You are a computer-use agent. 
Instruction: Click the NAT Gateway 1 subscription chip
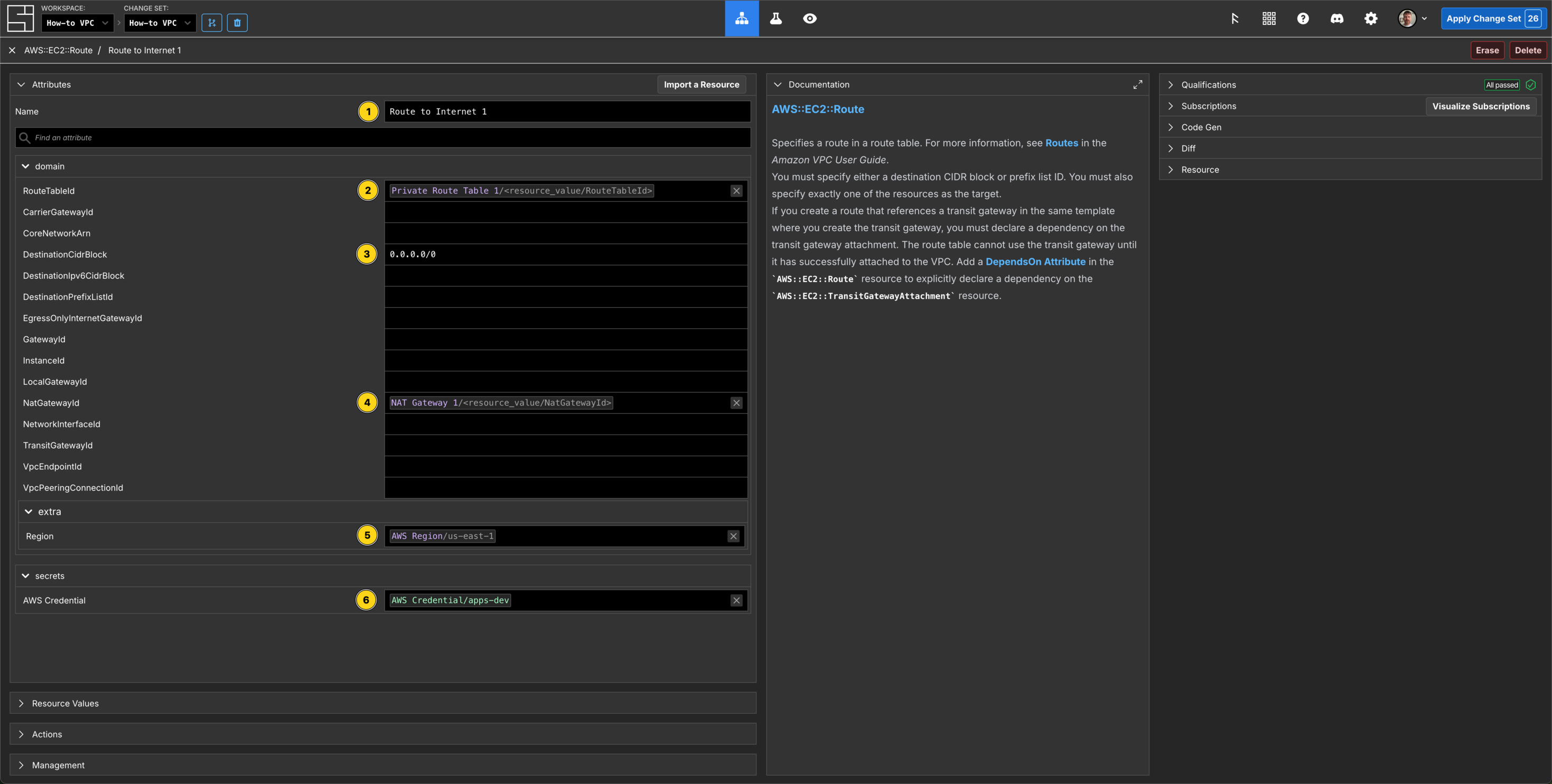(x=501, y=403)
